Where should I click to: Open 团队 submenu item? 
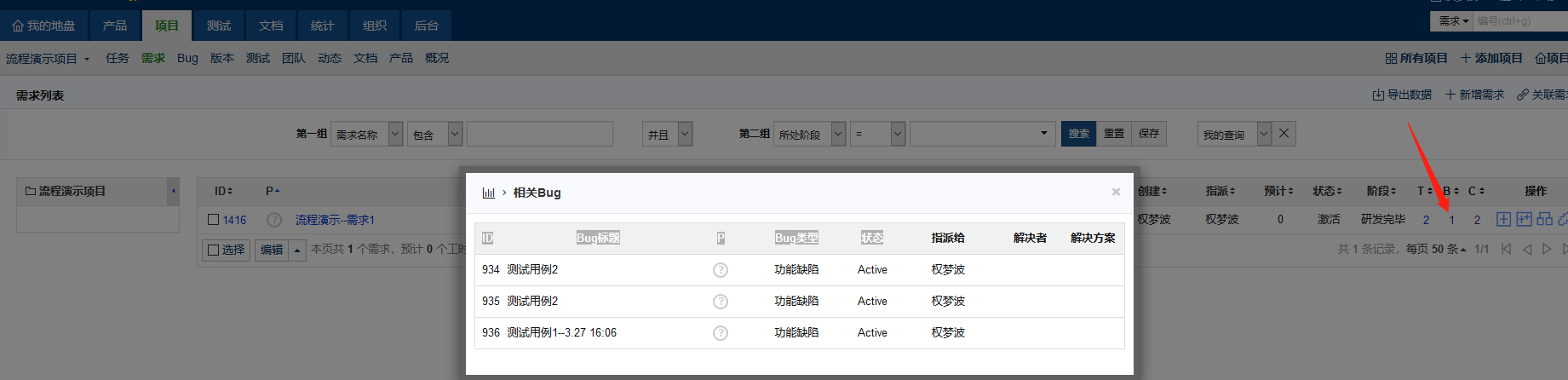point(294,58)
